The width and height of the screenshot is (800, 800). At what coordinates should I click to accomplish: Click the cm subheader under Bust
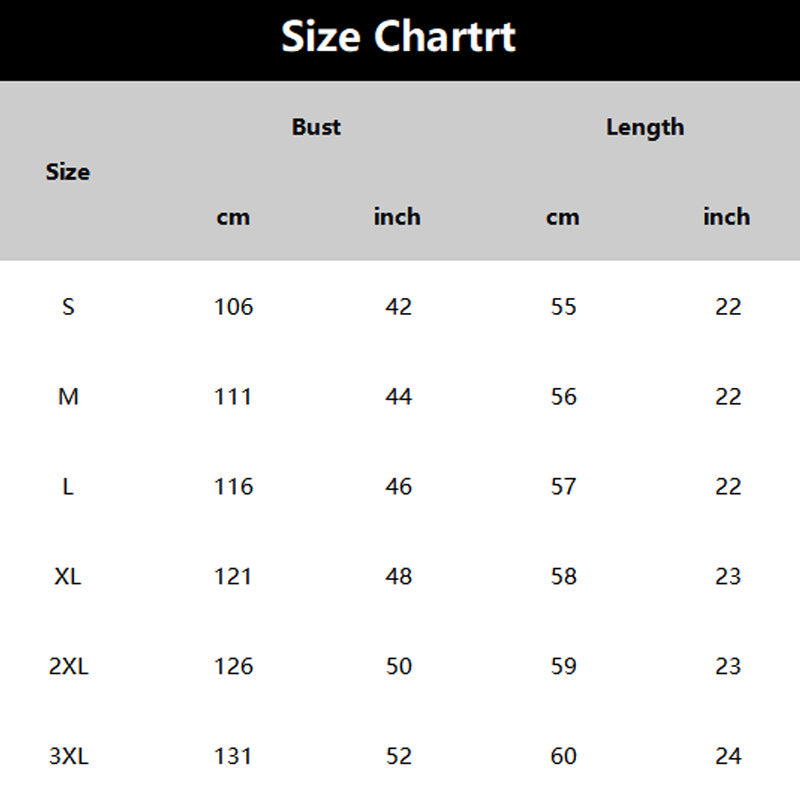click(x=233, y=217)
